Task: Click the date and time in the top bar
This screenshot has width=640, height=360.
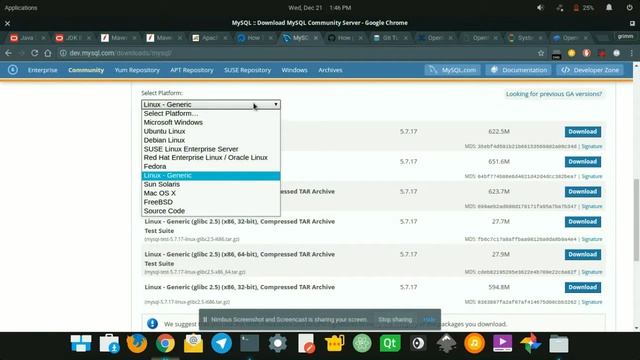Action: point(320,8)
